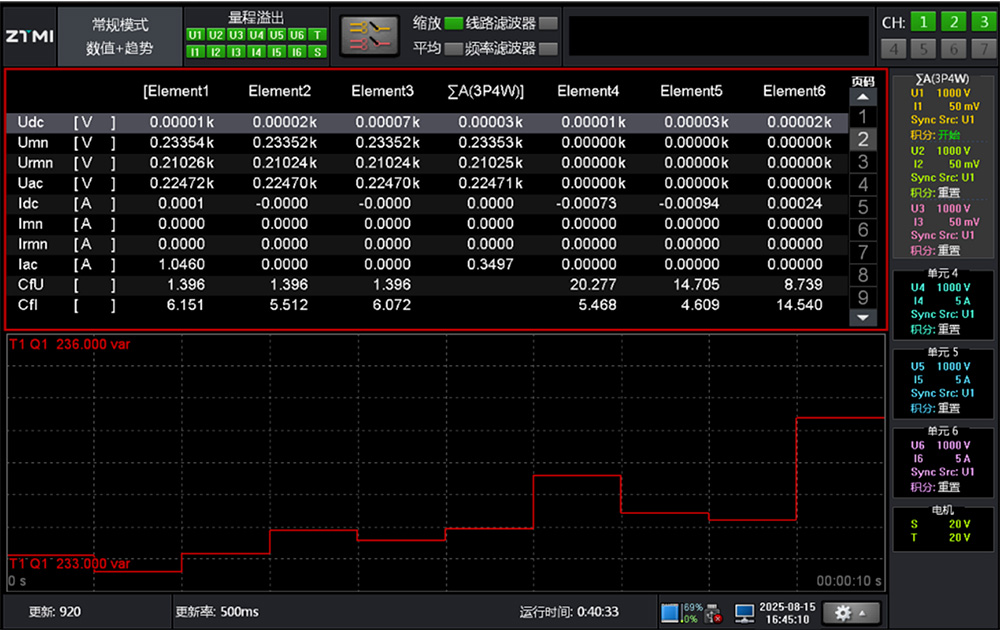The image size is (1000, 630).
Task: Click the network computer icon in status bar
Action: (744, 612)
